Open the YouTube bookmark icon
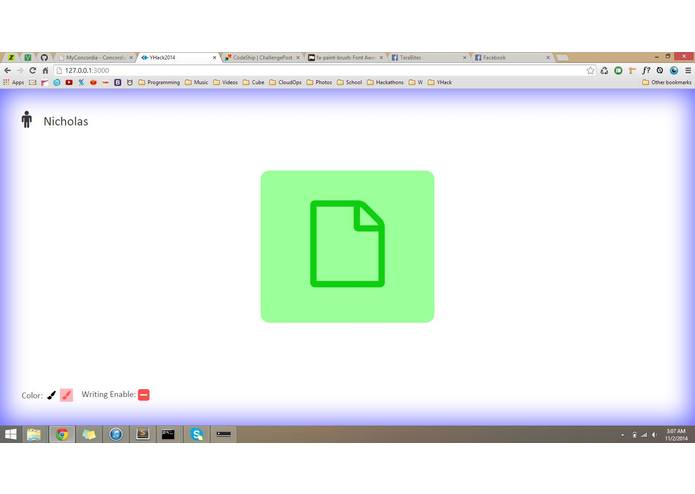Viewport: 695px width, 494px height. point(69,82)
